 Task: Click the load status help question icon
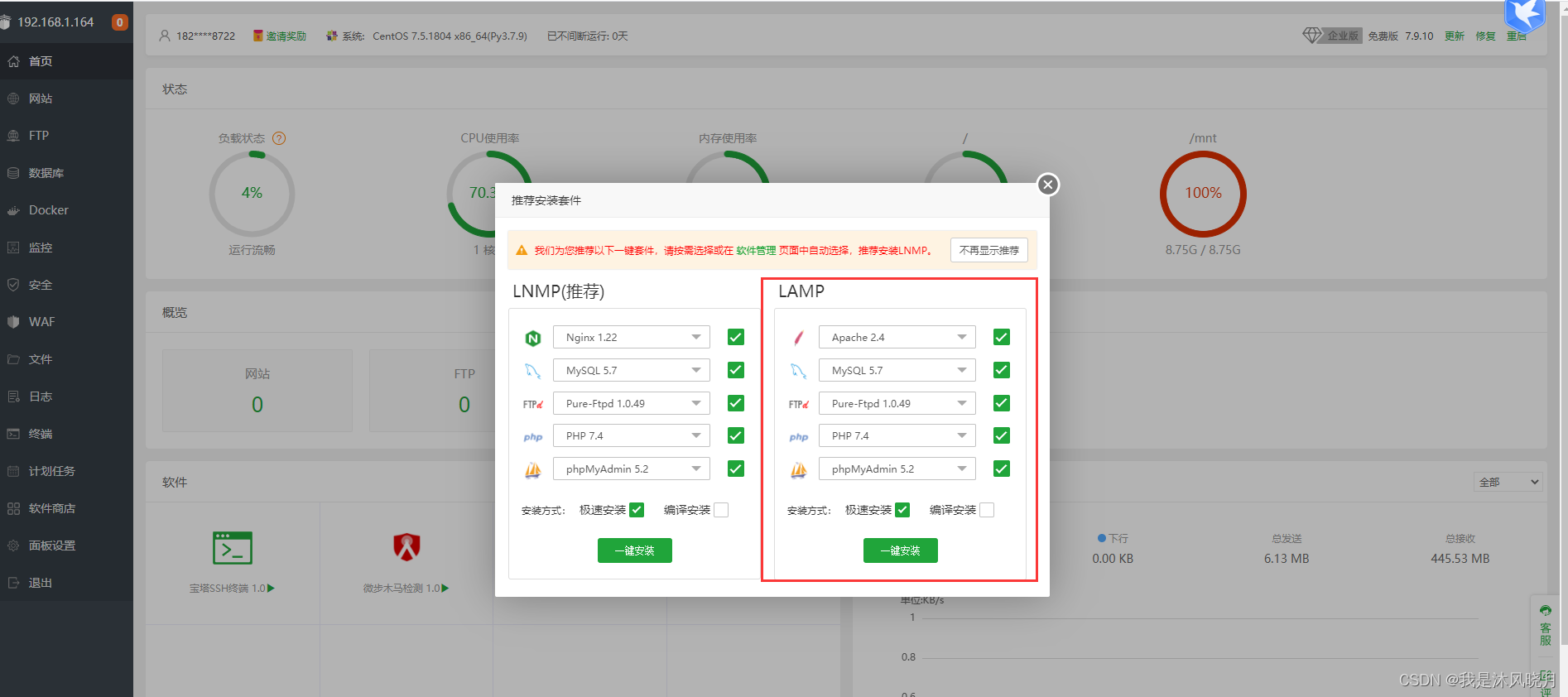pos(279,138)
